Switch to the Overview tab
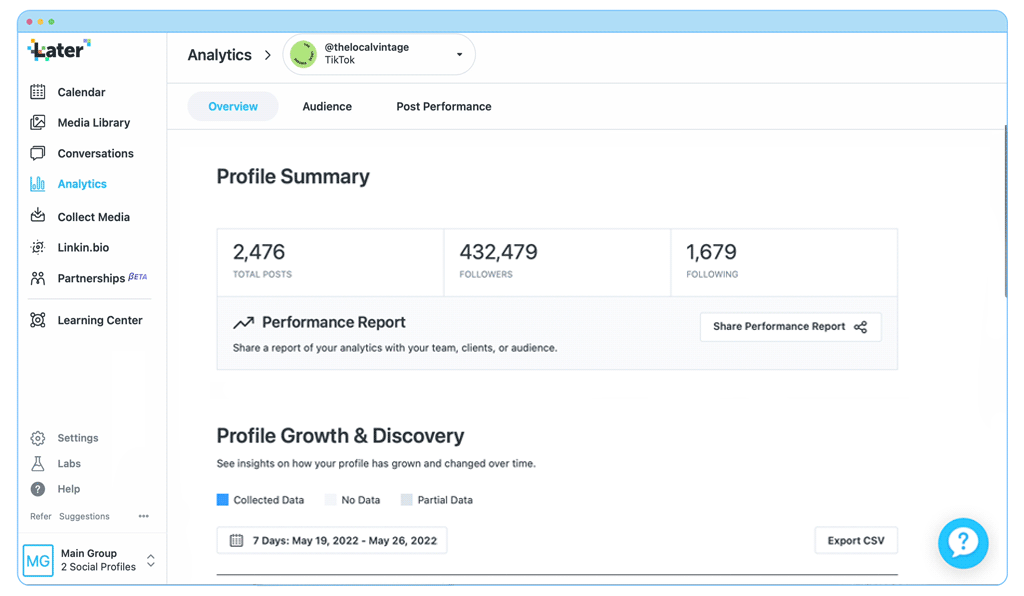Image resolution: width=1024 pixels, height=596 pixels. point(233,106)
